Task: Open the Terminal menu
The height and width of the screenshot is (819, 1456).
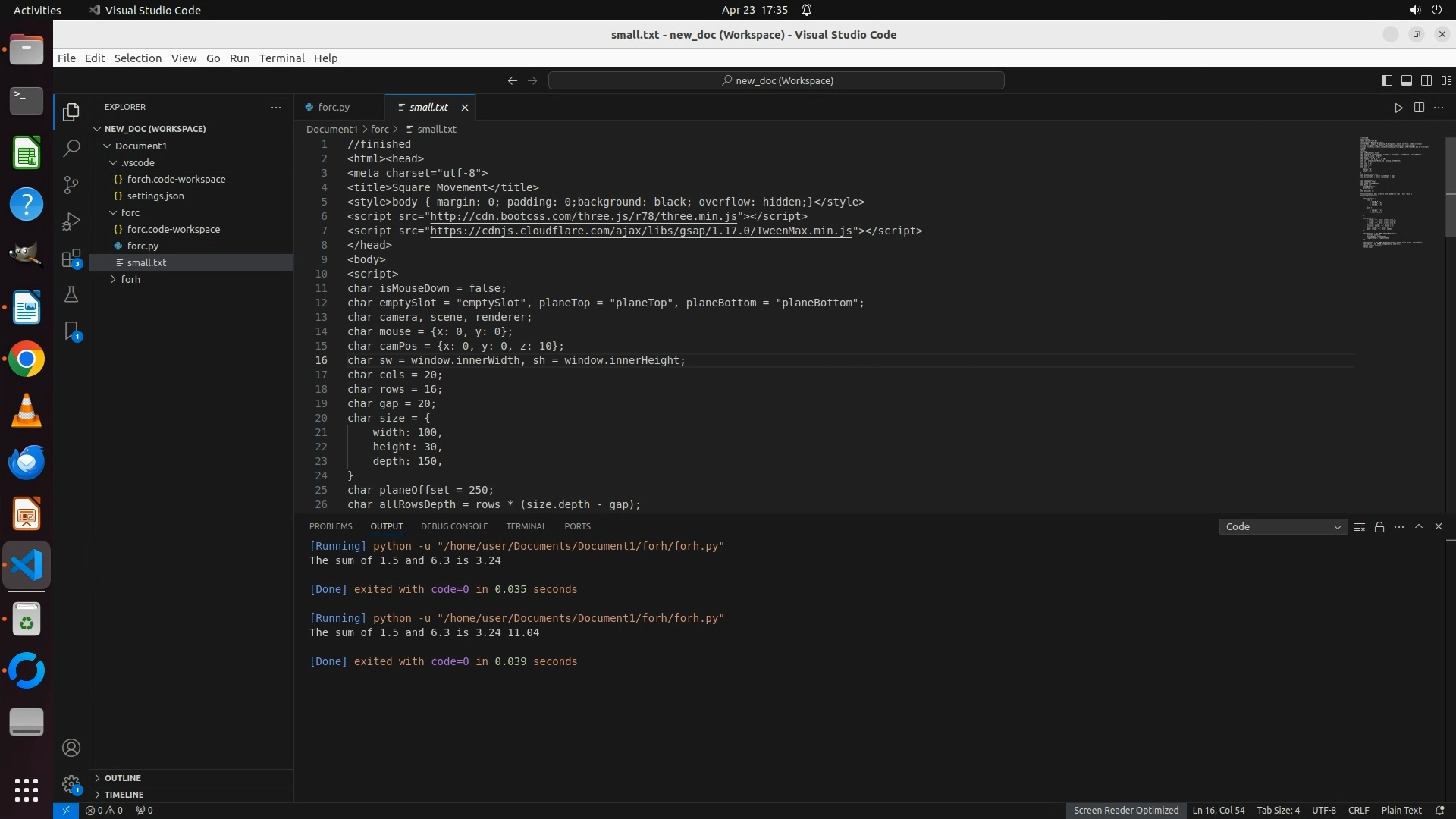Action: pyautogui.click(x=281, y=58)
